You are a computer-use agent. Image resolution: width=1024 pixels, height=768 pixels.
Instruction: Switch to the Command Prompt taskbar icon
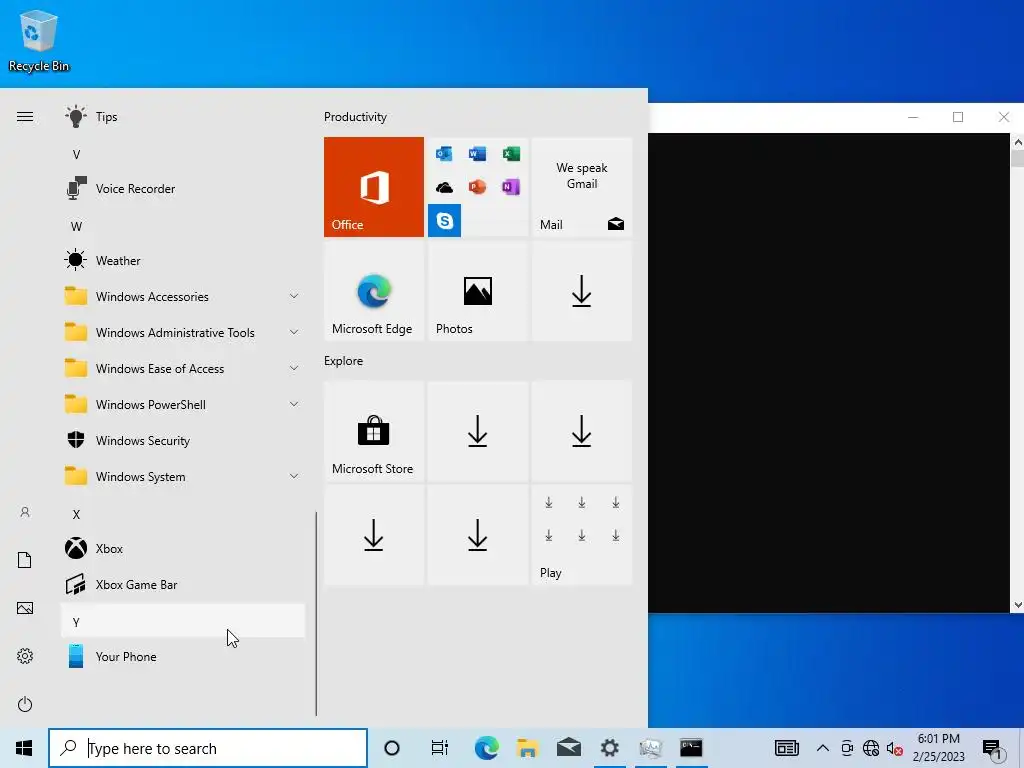[691, 748]
